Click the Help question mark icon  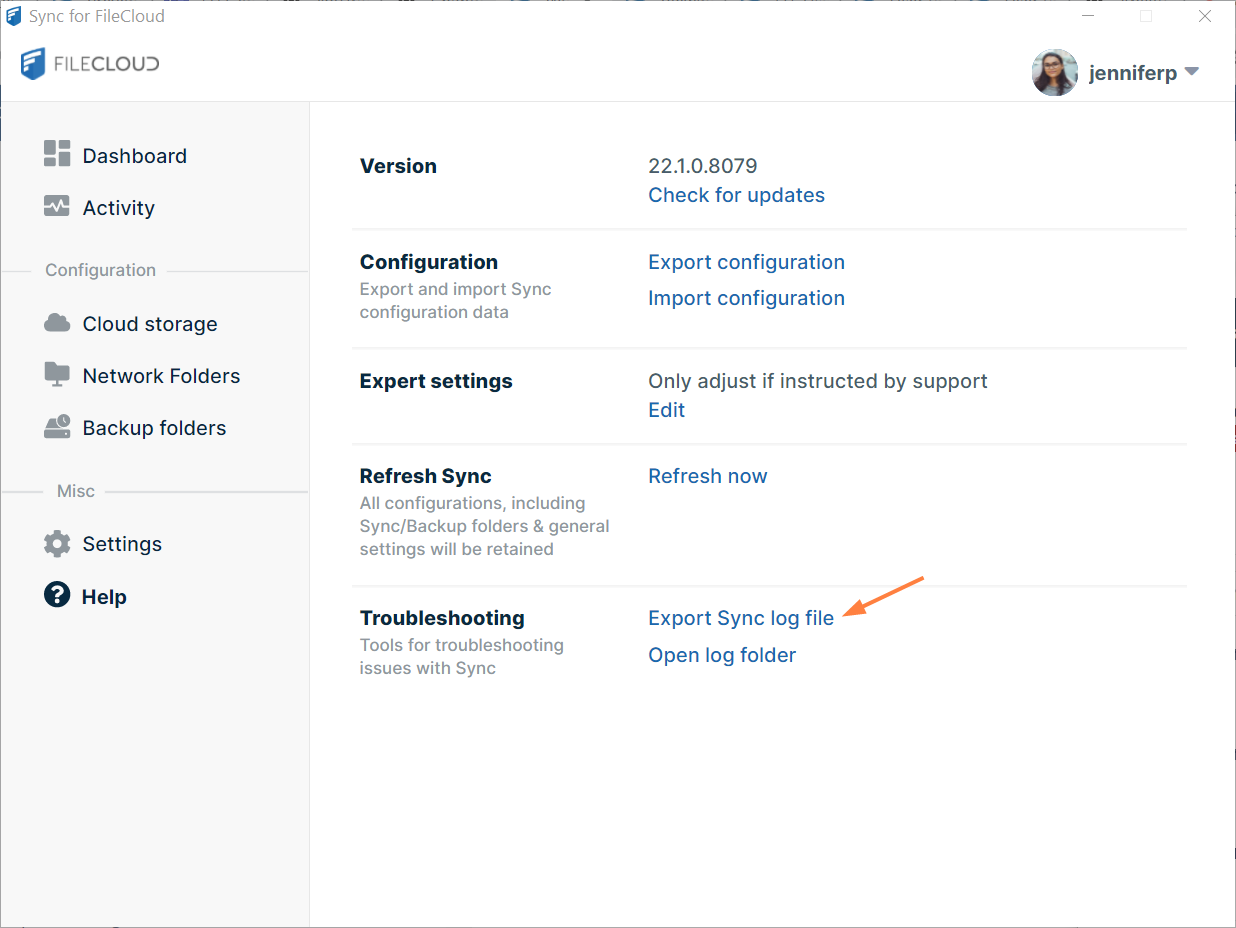[x=57, y=595]
